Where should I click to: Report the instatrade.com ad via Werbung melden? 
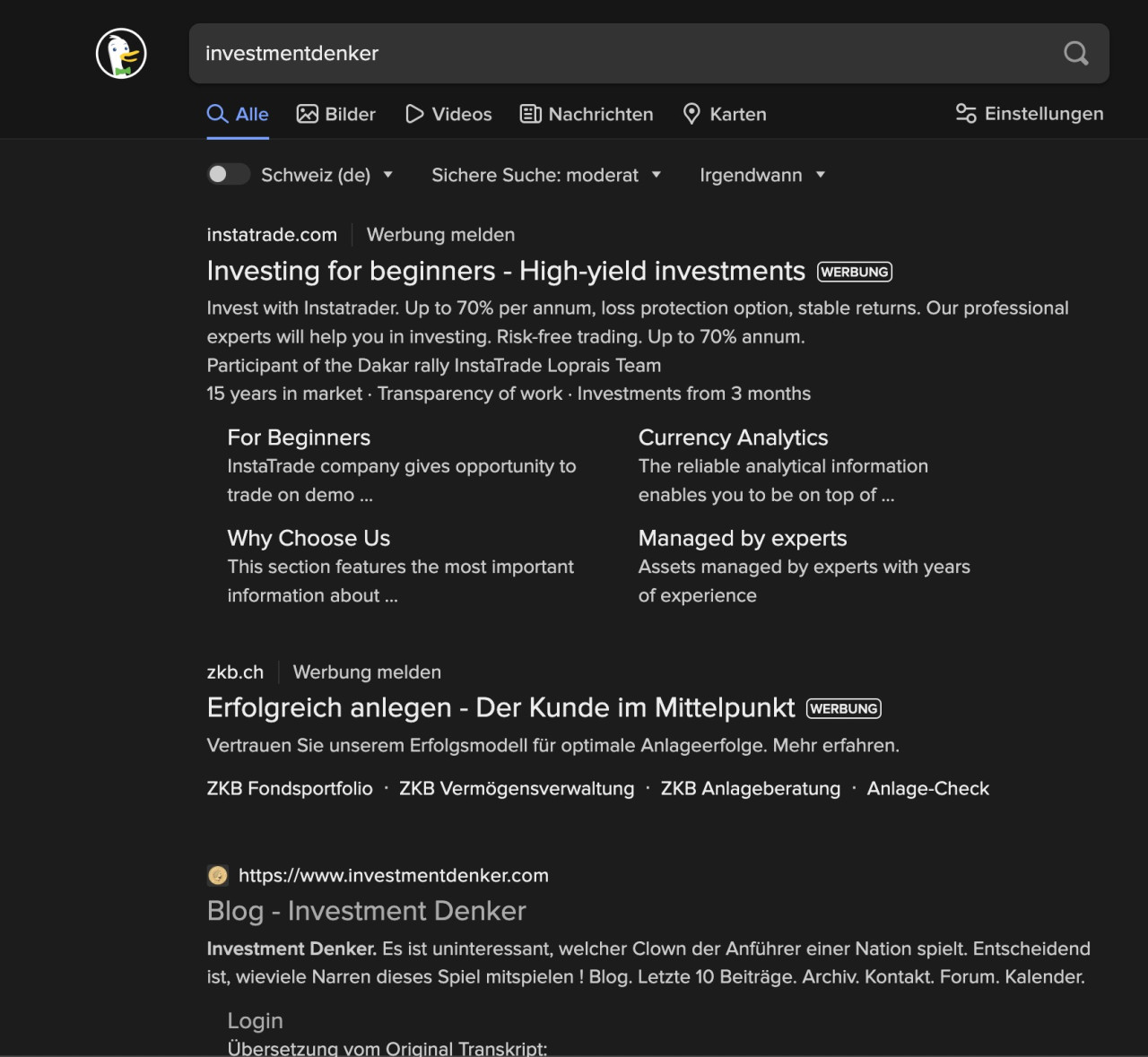pos(440,235)
